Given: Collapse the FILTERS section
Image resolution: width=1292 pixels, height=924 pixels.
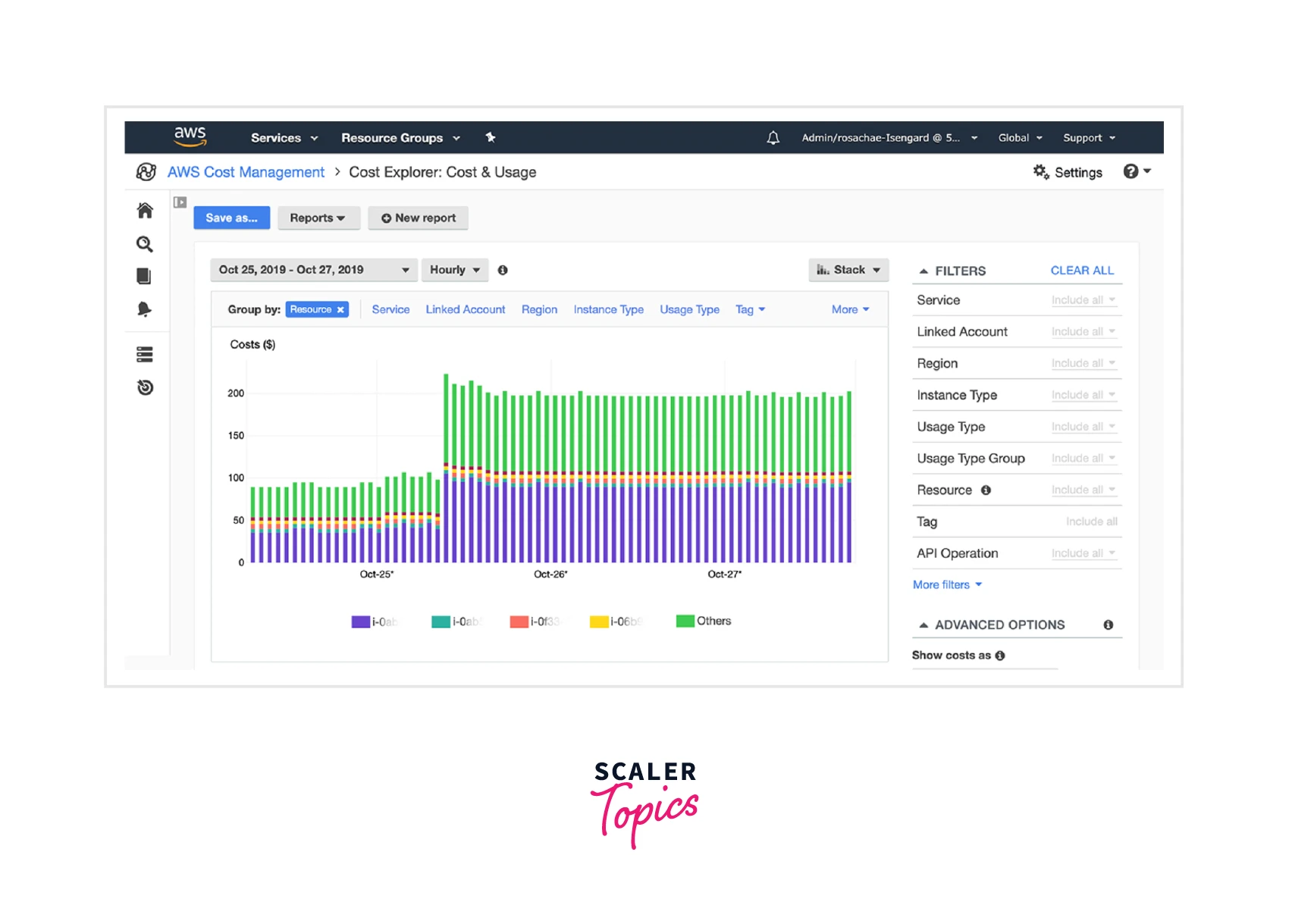Looking at the screenshot, I should click(924, 271).
